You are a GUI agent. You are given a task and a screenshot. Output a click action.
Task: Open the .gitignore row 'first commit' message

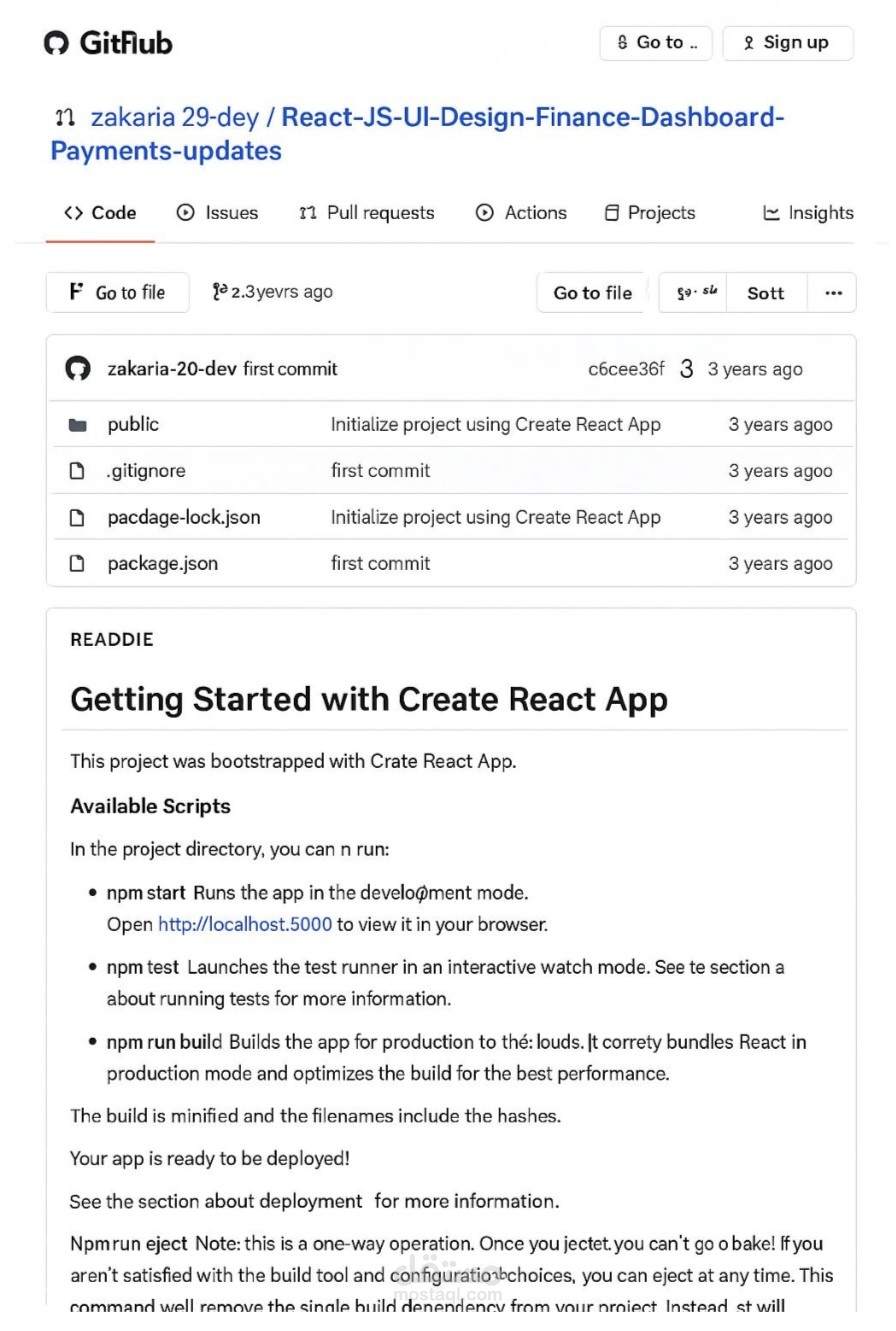(381, 471)
